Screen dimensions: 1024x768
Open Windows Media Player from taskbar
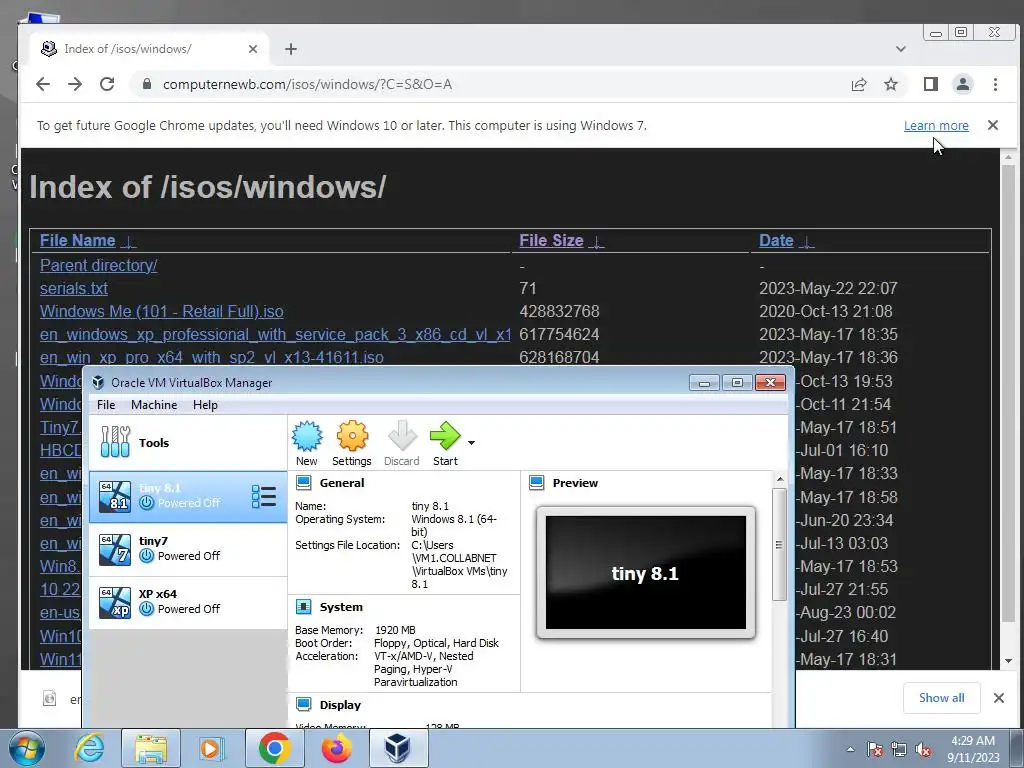tap(210, 748)
